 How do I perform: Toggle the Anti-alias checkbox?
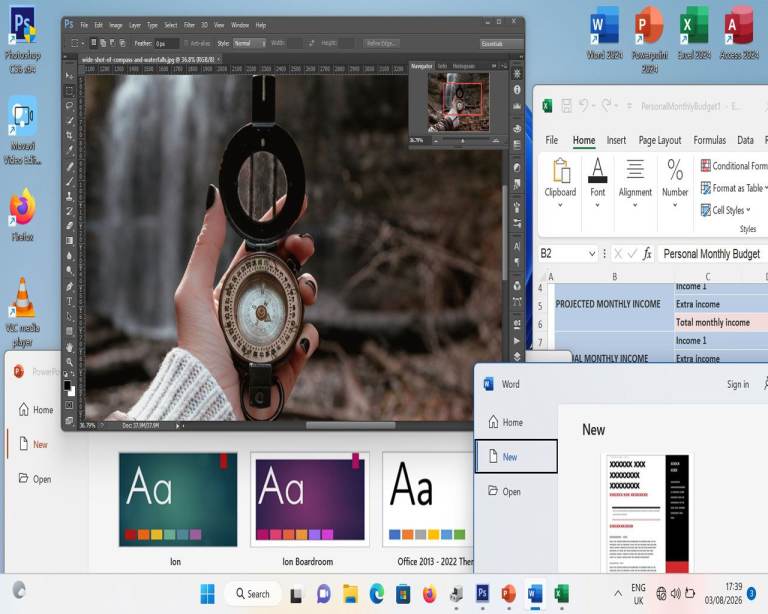pos(186,44)
